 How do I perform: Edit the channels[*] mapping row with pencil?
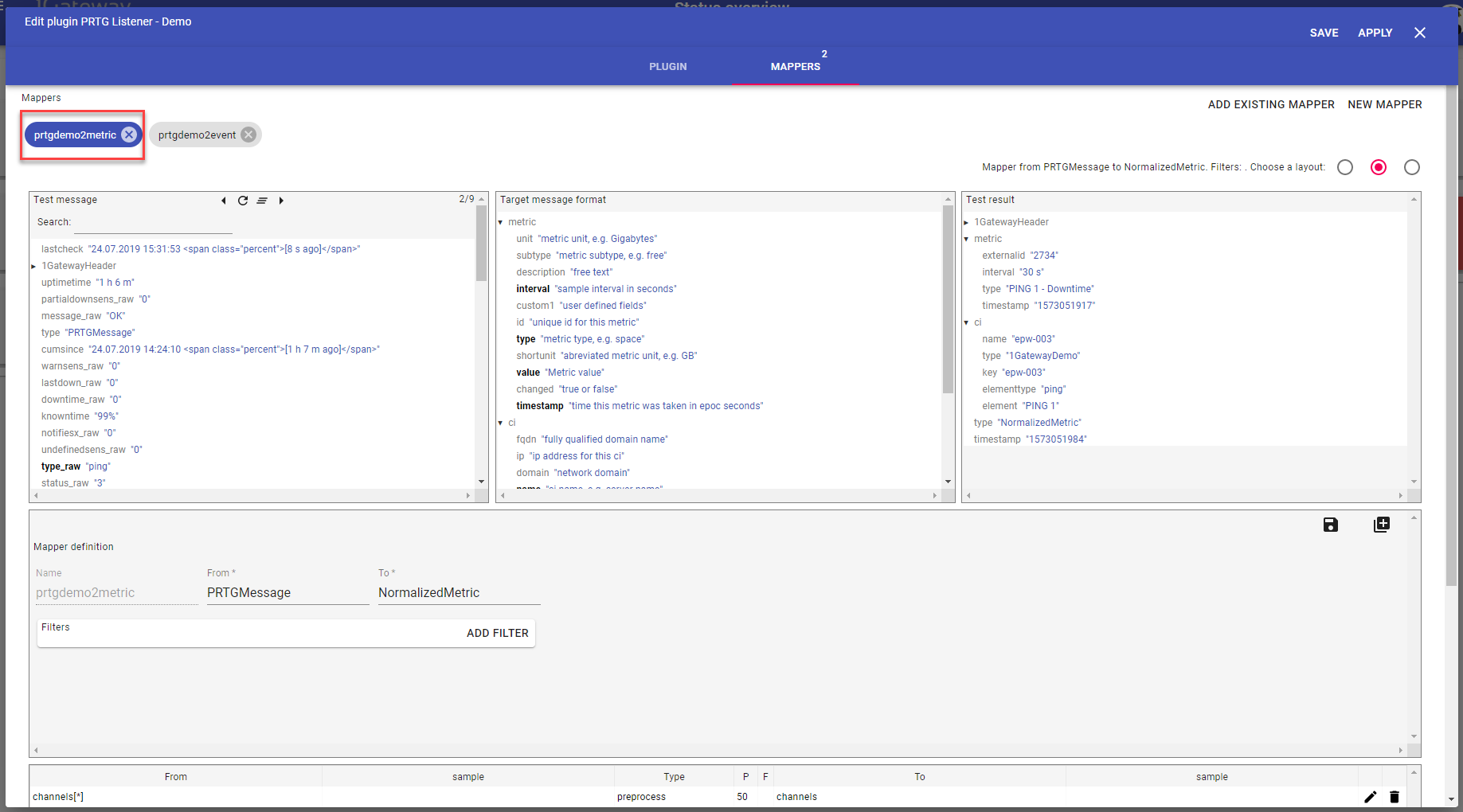[x=1370, y=797]
